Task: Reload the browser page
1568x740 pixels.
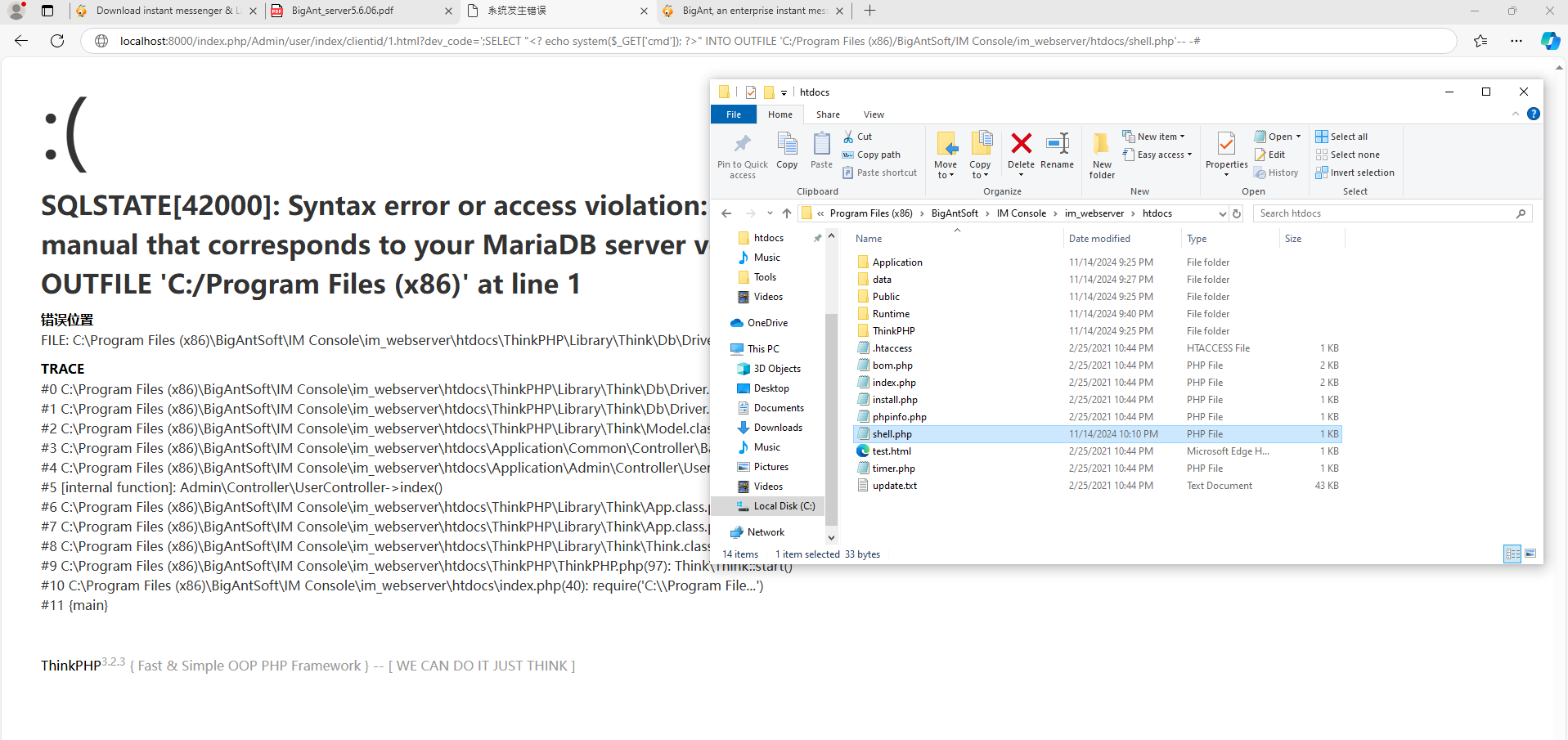Action: [x=57, y=41]
